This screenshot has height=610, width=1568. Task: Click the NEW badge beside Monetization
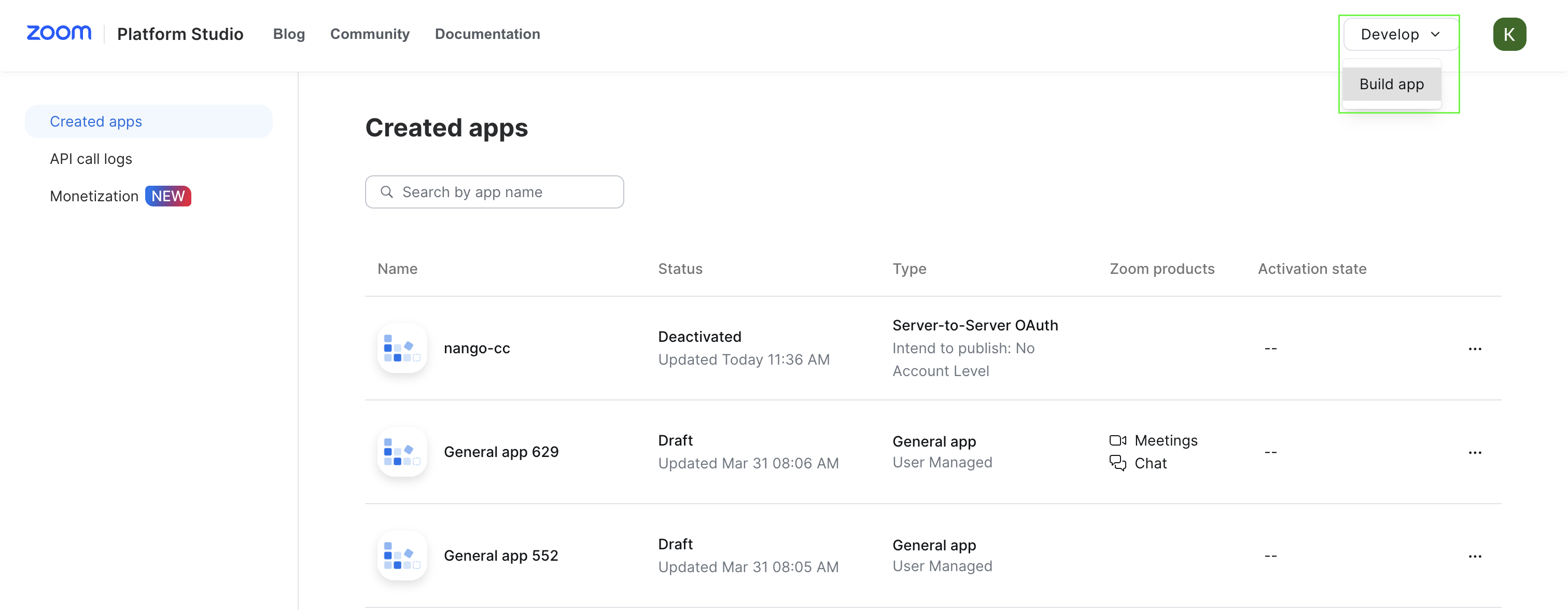[x=168, y=196]
